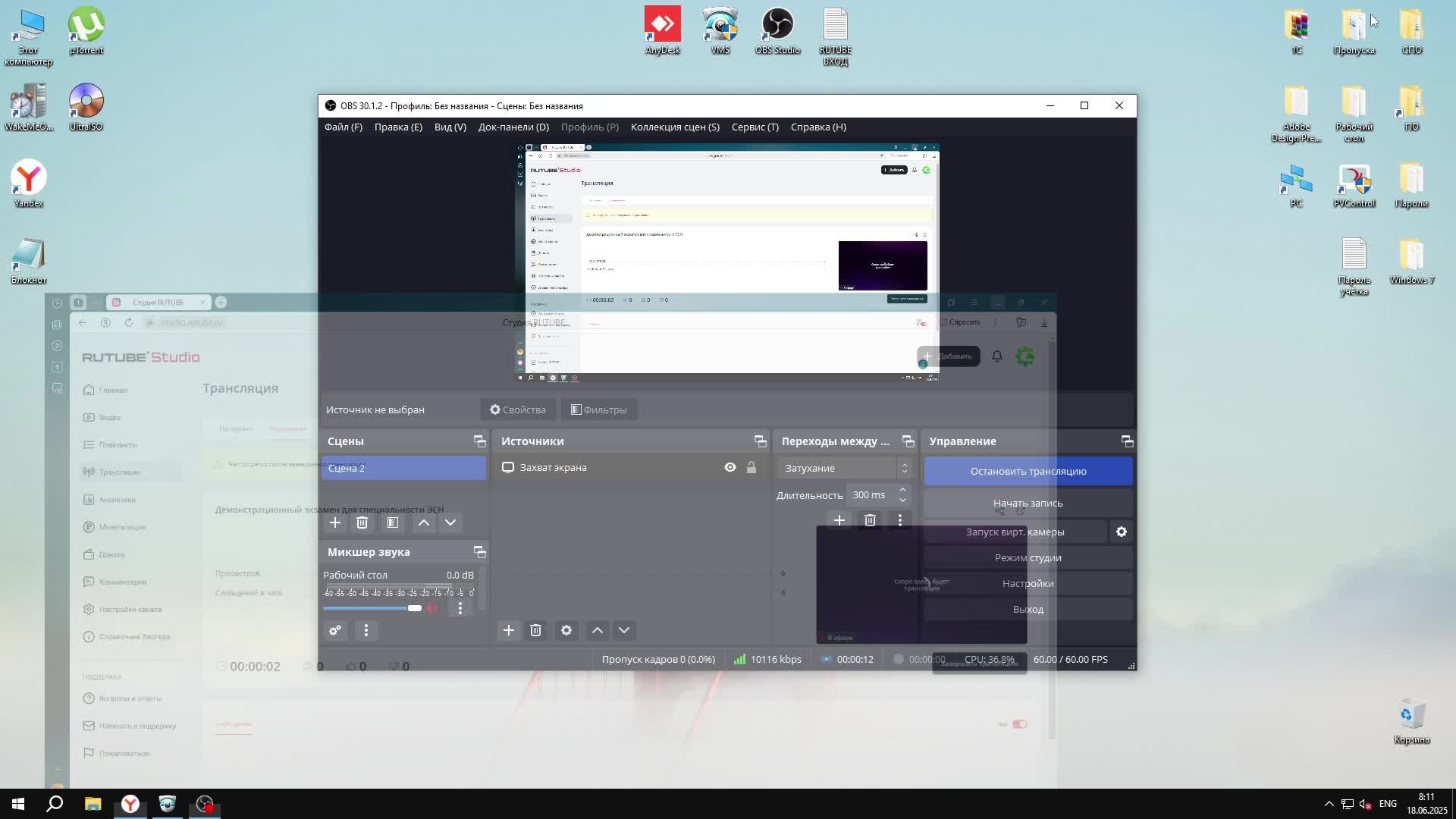Select Сцена 2 in scenes list

coord(403,468)
